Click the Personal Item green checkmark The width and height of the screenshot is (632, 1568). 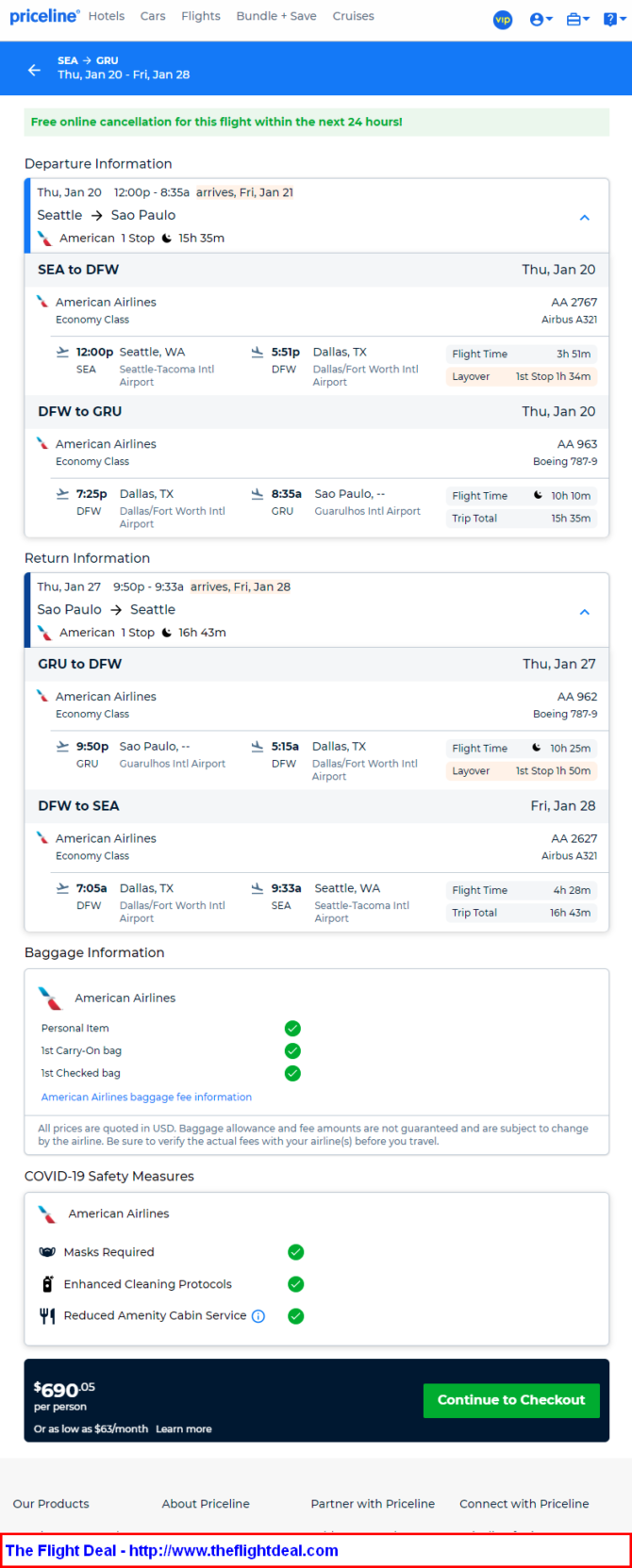292,1028
